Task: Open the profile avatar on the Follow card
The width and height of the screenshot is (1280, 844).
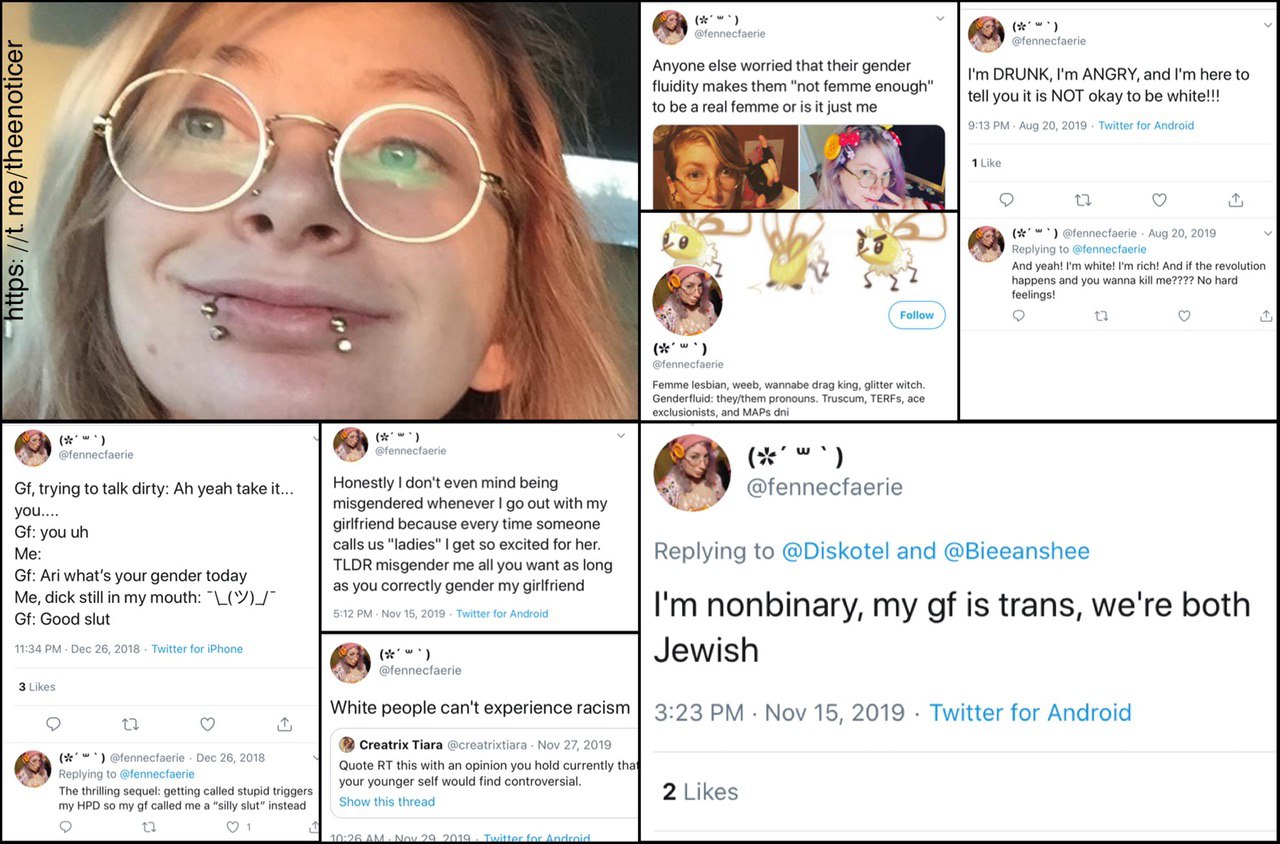Action: (687, 300)
